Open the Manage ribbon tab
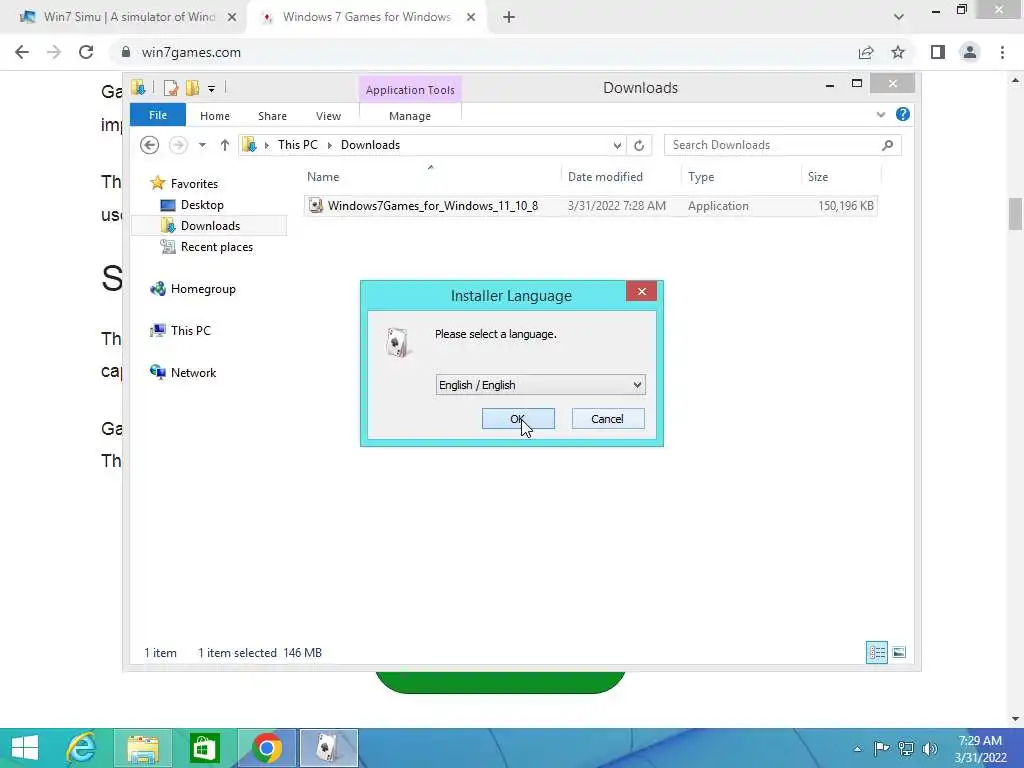 tap(410, 116)
